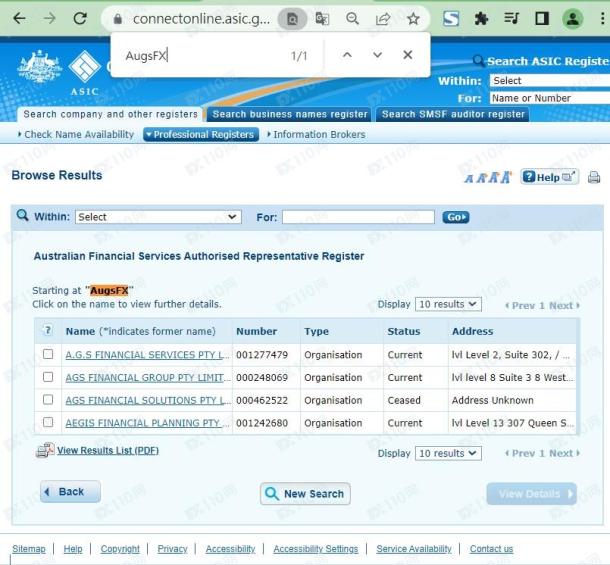Open the browser three-dot menu
Screen dimensions: 610x565
click(602, 18)
